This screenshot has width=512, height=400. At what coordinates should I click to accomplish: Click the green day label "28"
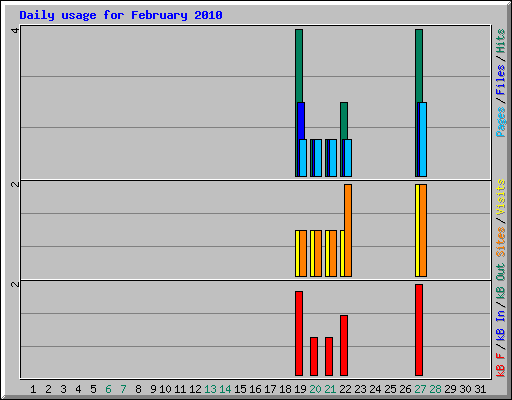point(435,389)
